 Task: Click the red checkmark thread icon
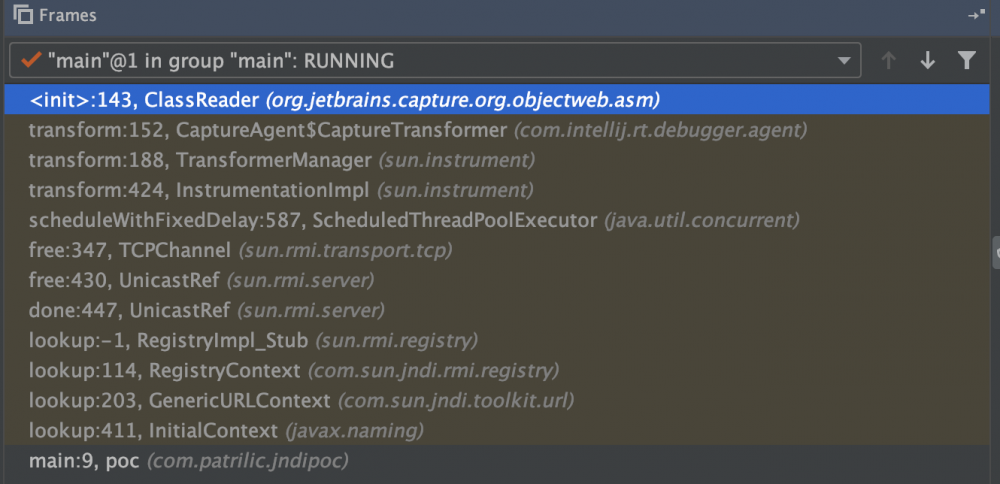click(x=30, y=61)
